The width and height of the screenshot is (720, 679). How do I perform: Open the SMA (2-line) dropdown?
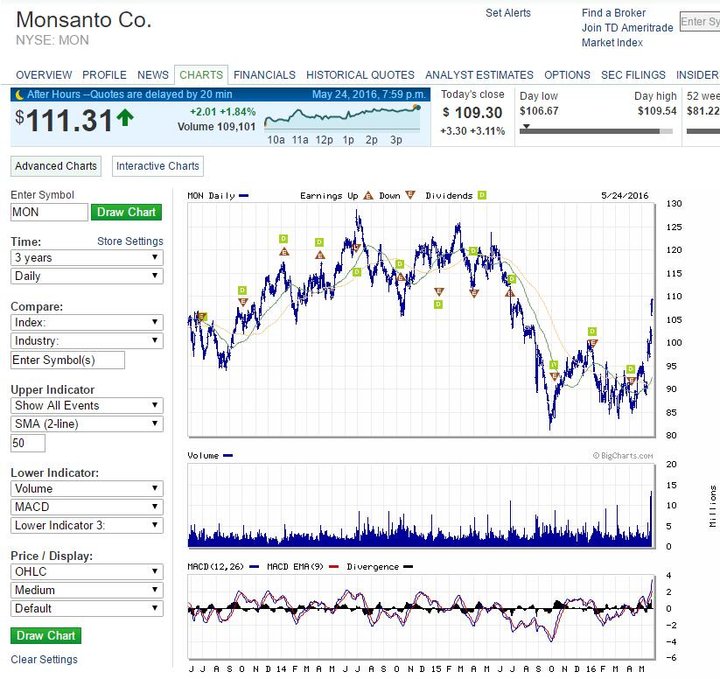coord(87,424)
